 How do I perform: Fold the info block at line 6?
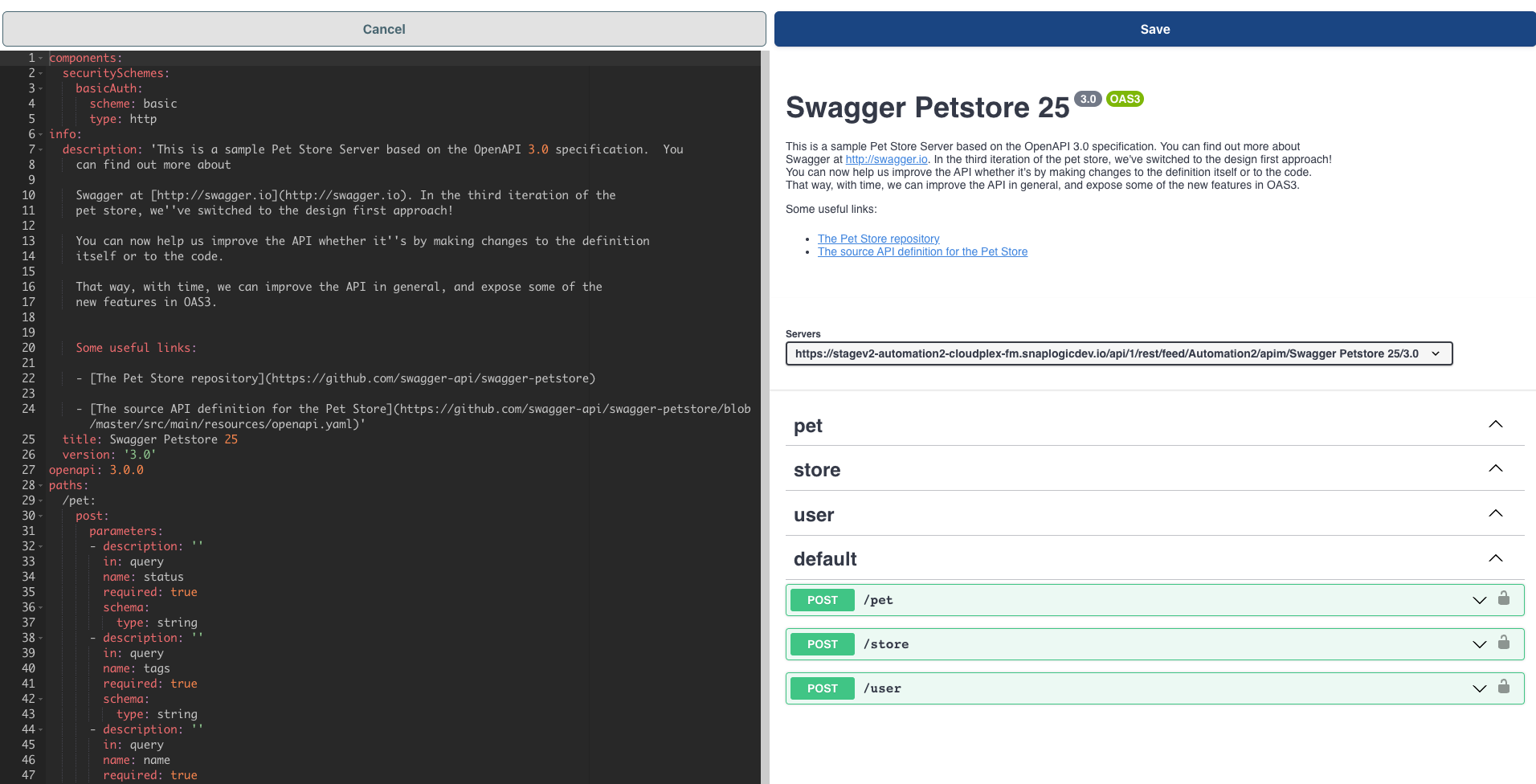41,134
